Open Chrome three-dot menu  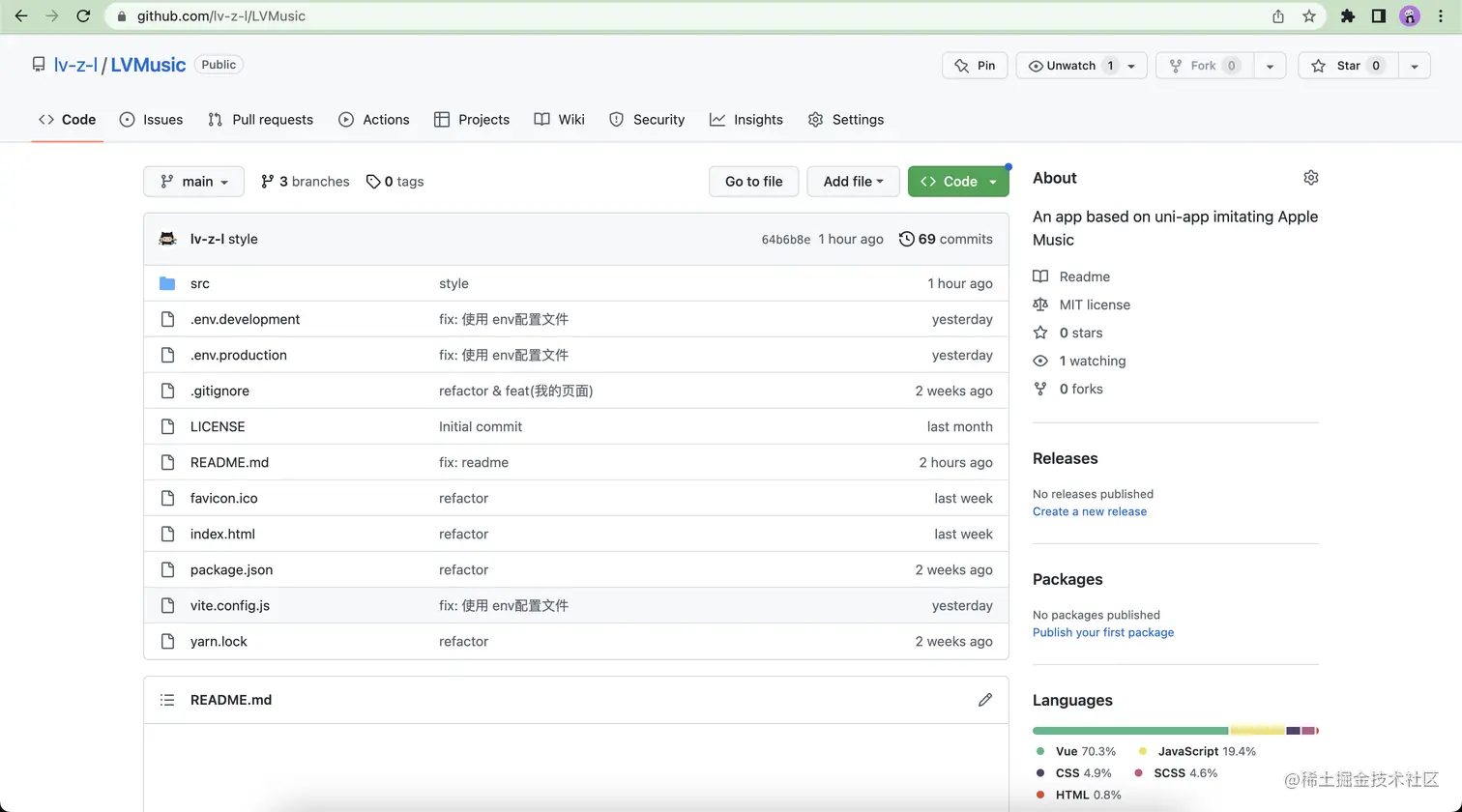coord(1441,16)
